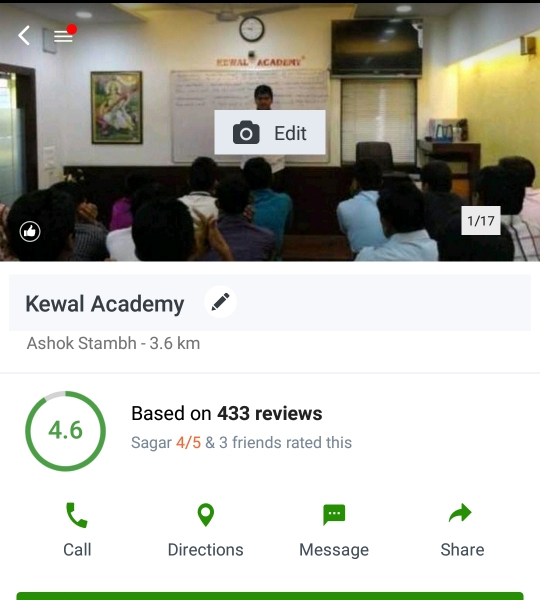View the 433 reviews
This screenshot has width=540, height=600.
tap(227, 413)
